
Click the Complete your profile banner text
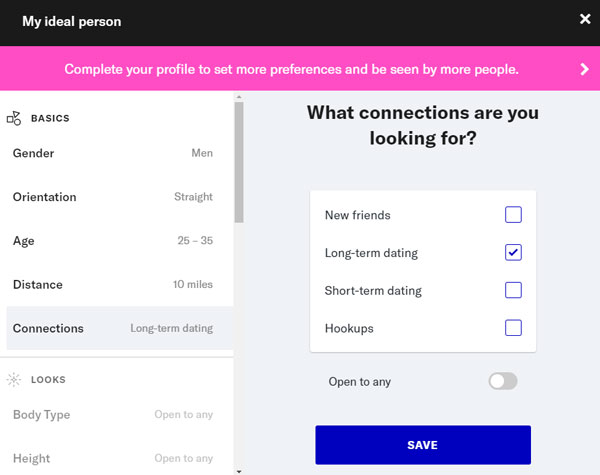click(292, 69)
